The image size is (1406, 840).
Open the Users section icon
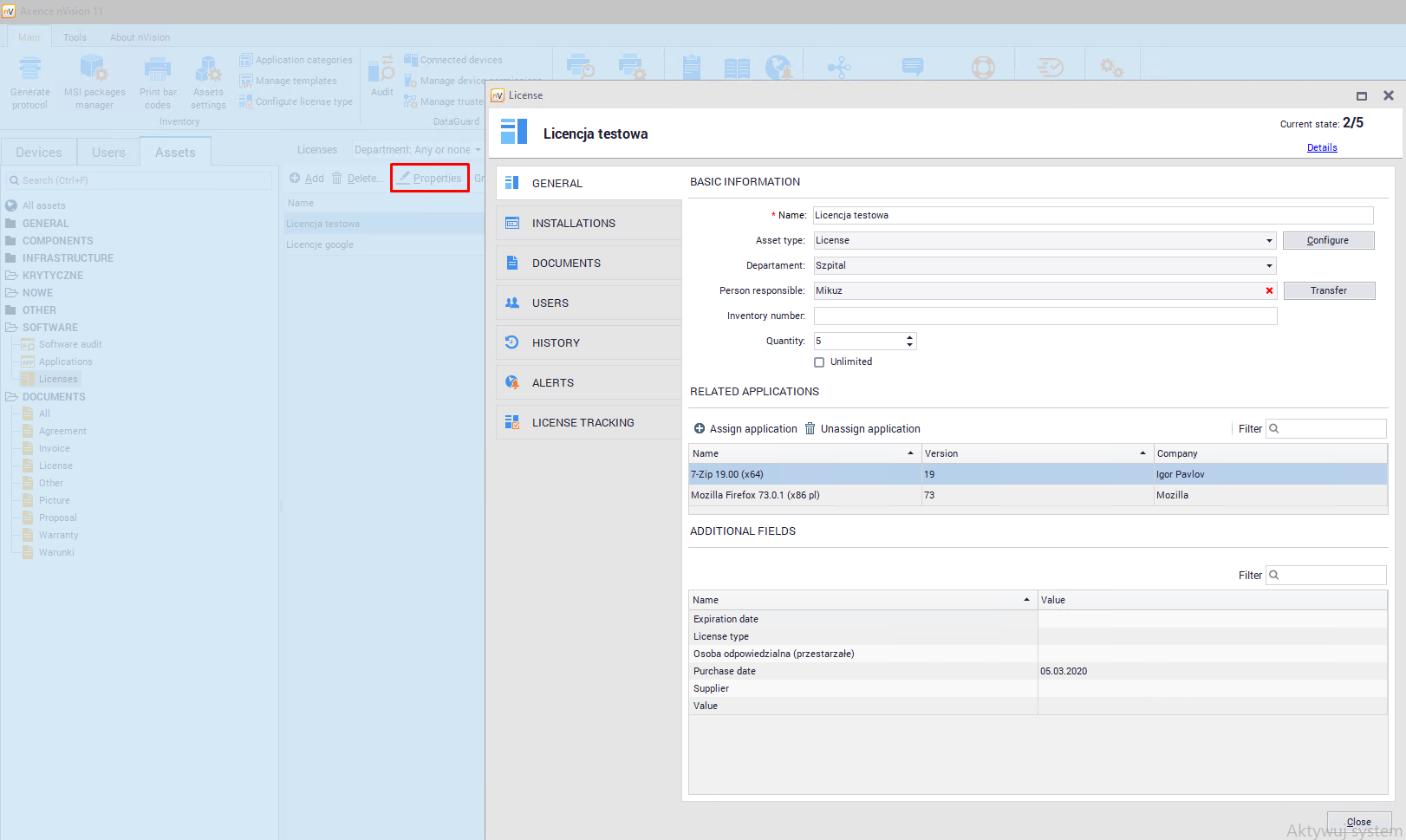click(x=512, y=303)
